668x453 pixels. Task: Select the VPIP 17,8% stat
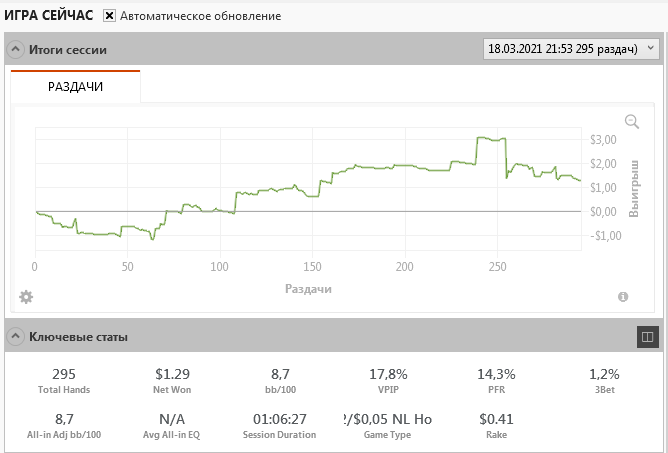click(x=387, y=374)
